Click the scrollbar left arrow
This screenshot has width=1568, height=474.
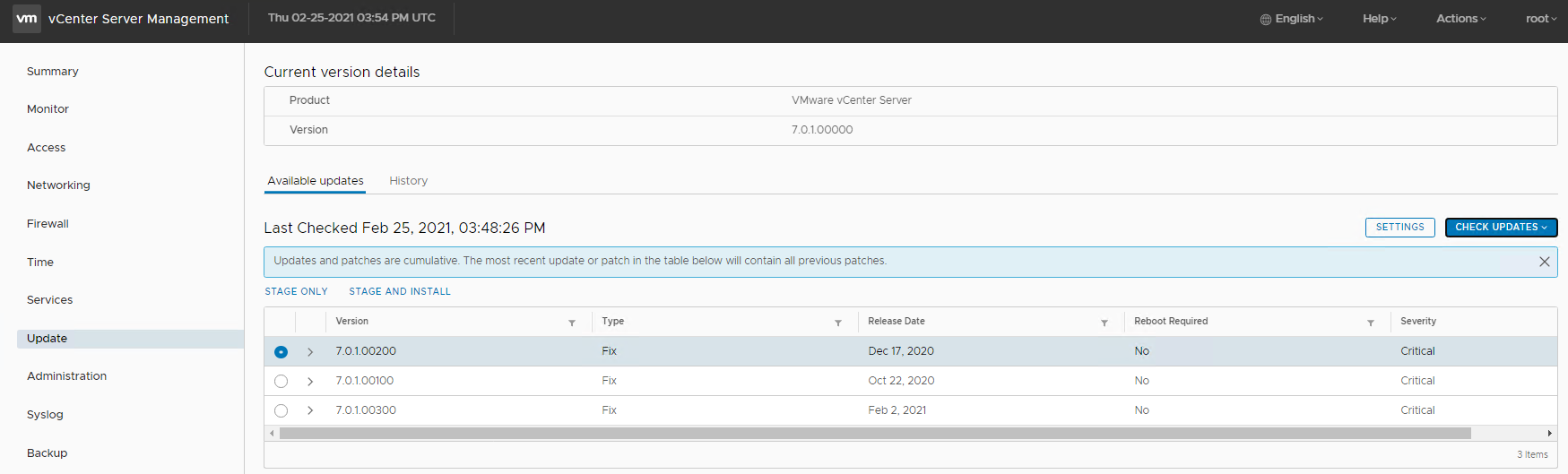[x=272, y=434]
